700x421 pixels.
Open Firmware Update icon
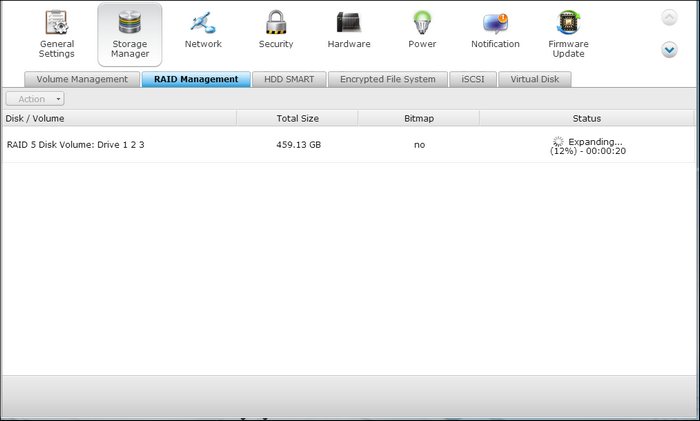point(568,25)
